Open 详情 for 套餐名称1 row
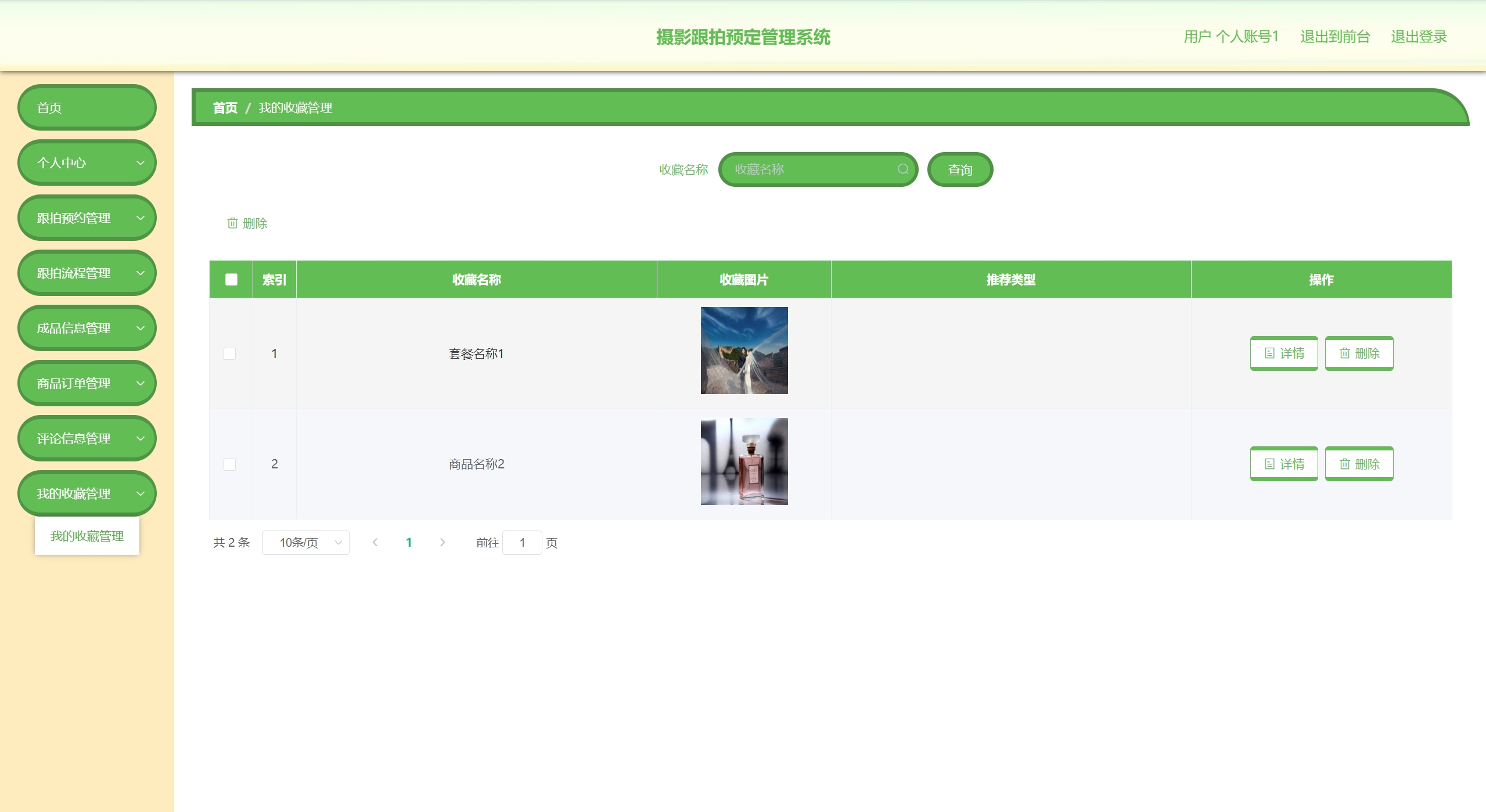The image size is (1486, 812). coord(1283,353)
